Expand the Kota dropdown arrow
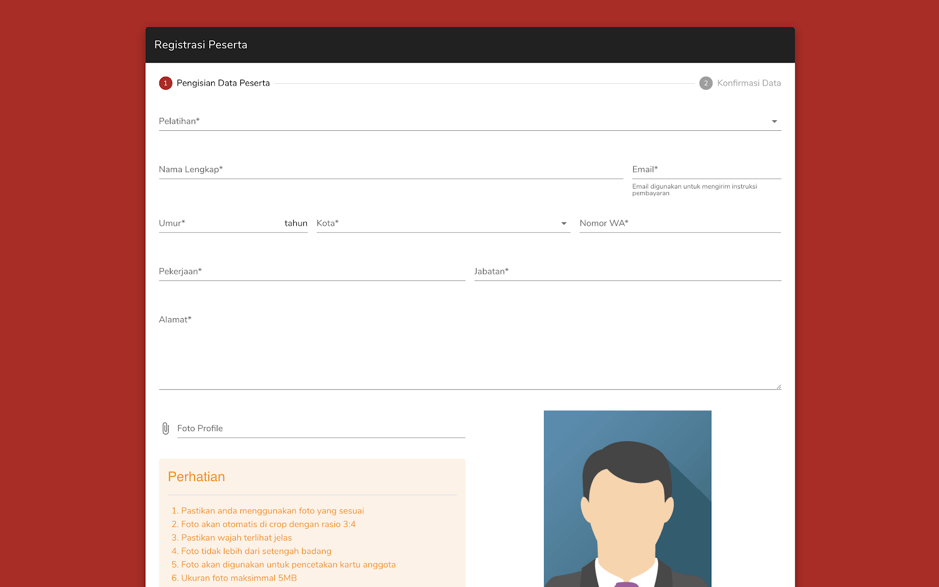This screenshot has height=587, width=939. tap(563, 224)
